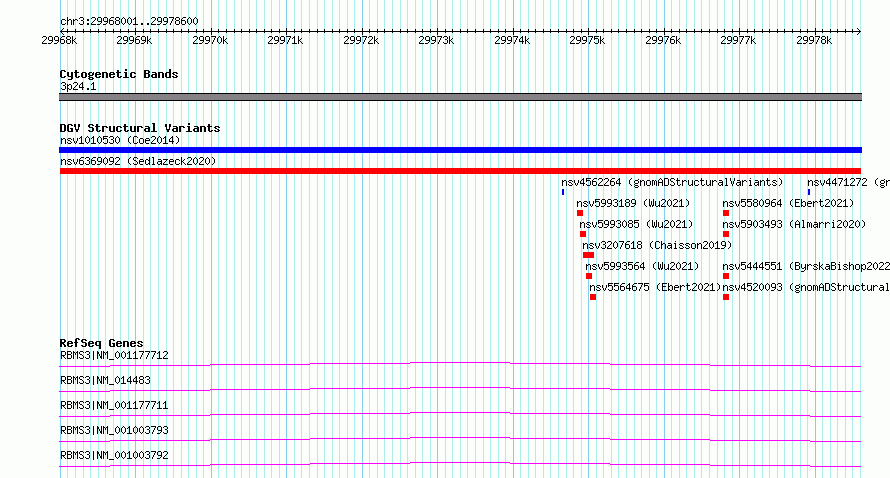Screen dimensions: 890x478
Task: Click the 29969k position on the ruler
Action: click(x=134, y=40)
